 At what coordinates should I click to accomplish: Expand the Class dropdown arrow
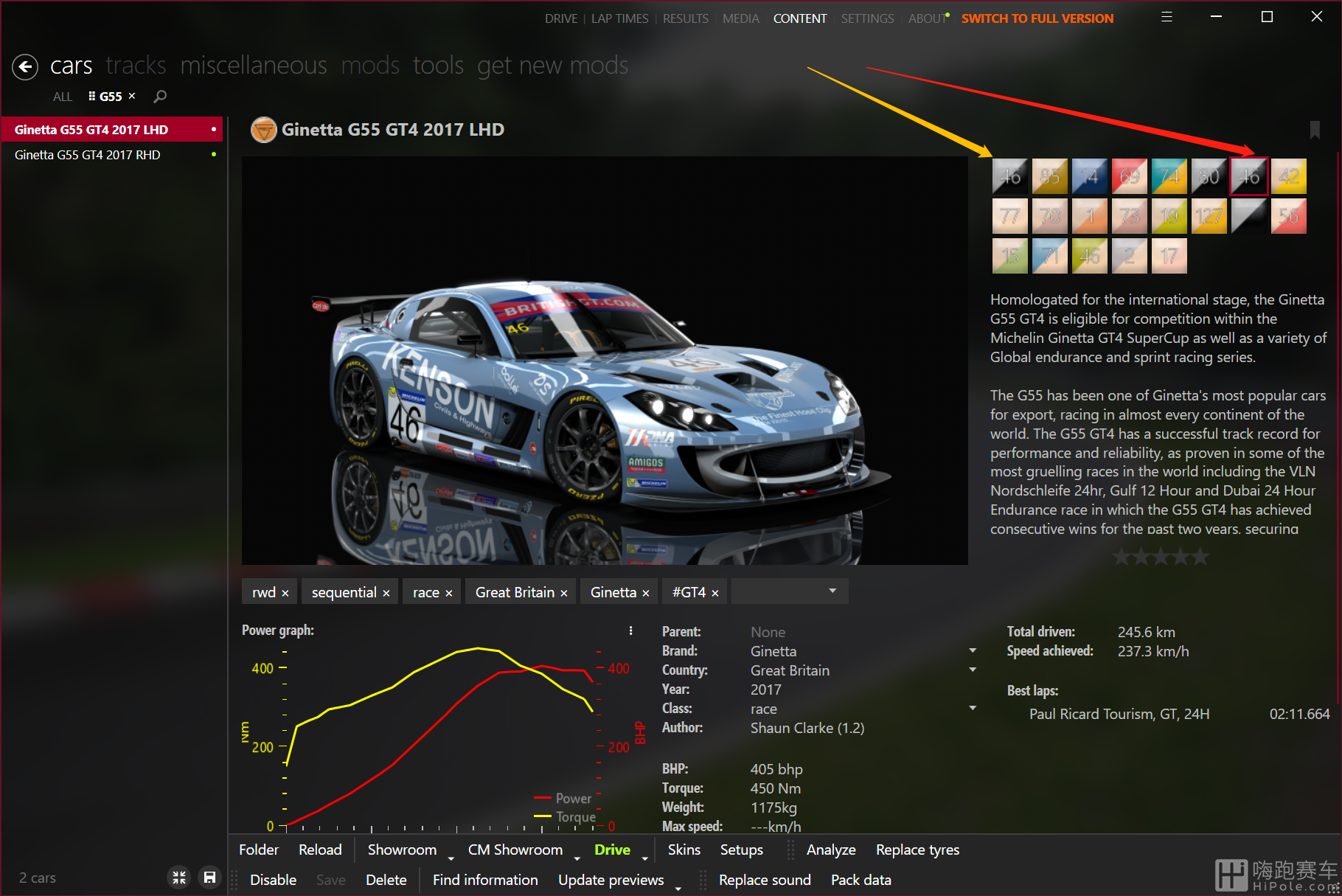point(973,708)
